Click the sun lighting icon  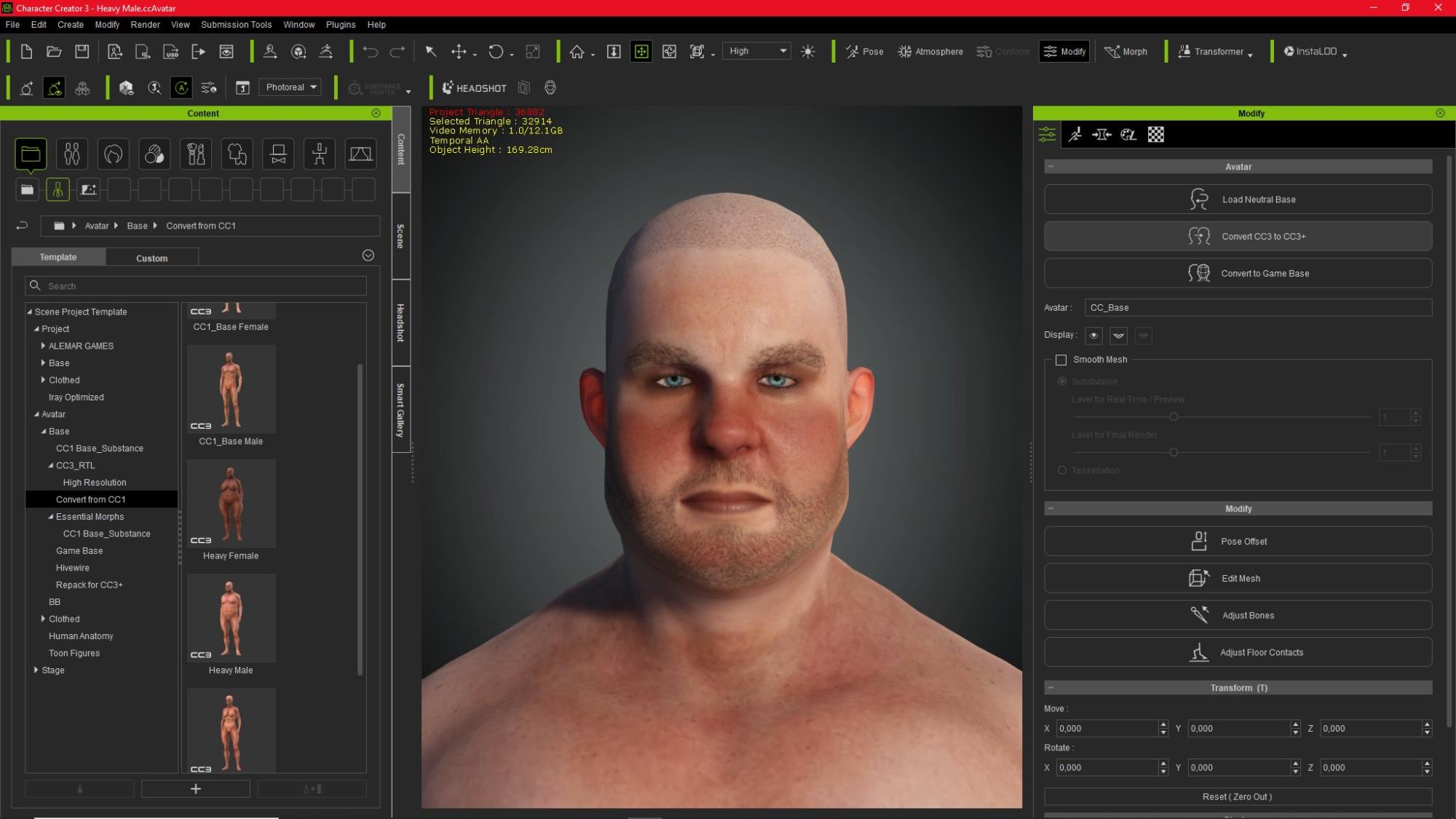pyautogui.click(x=808, y=52)
